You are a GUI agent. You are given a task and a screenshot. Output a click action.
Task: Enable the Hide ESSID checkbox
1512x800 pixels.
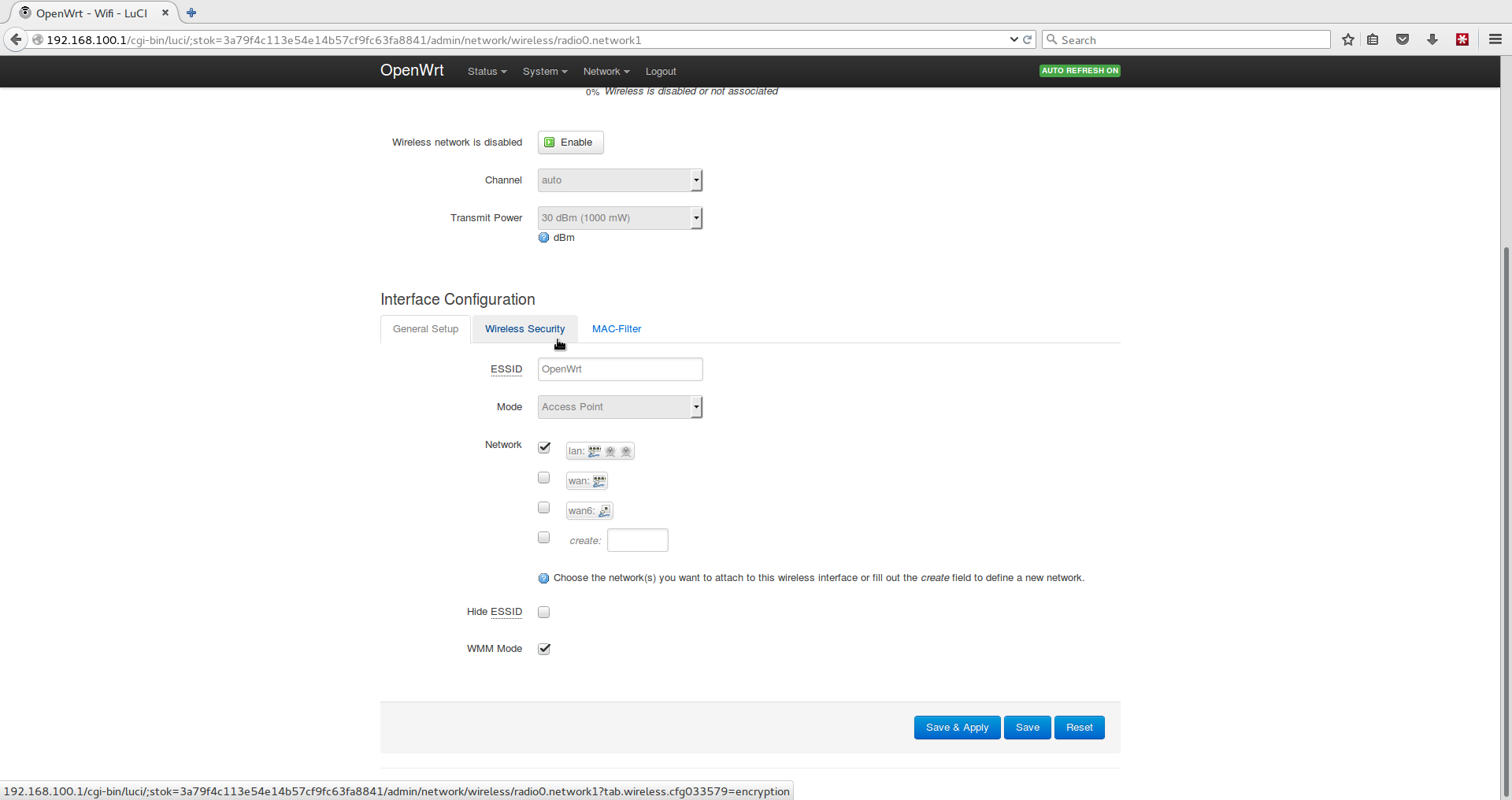coord(544,612)
